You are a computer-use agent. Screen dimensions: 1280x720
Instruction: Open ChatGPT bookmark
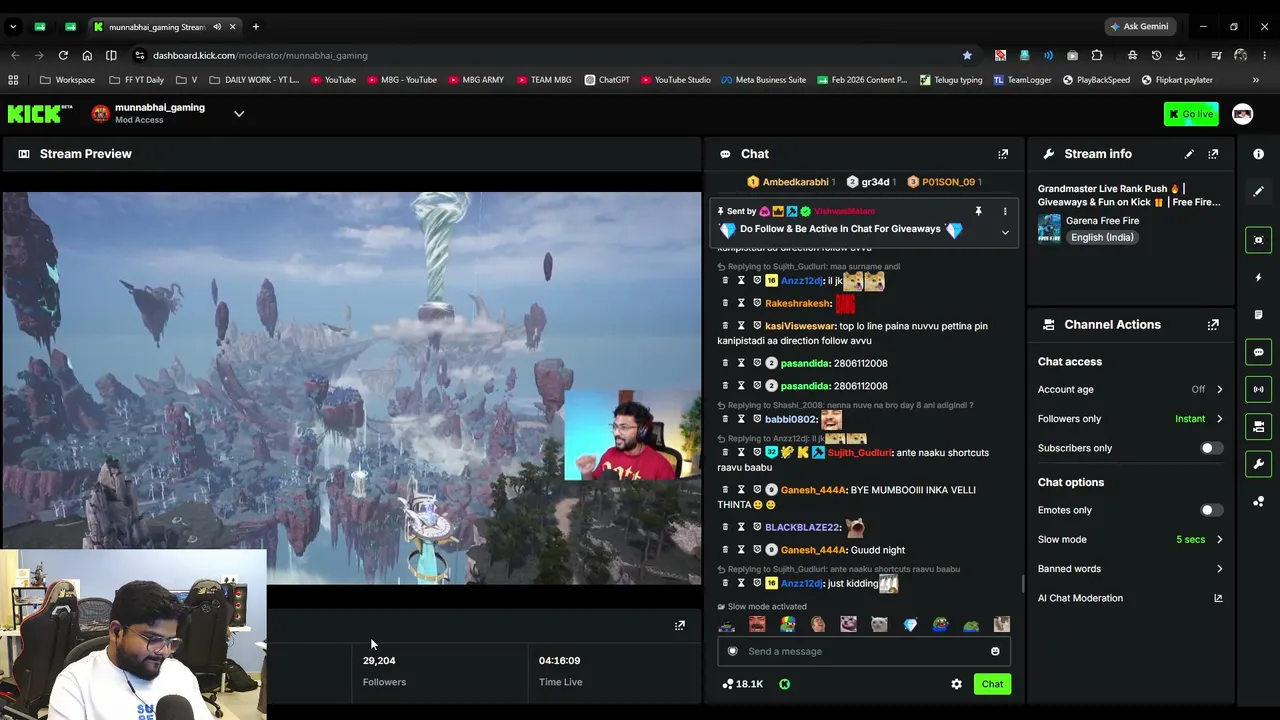607,80
